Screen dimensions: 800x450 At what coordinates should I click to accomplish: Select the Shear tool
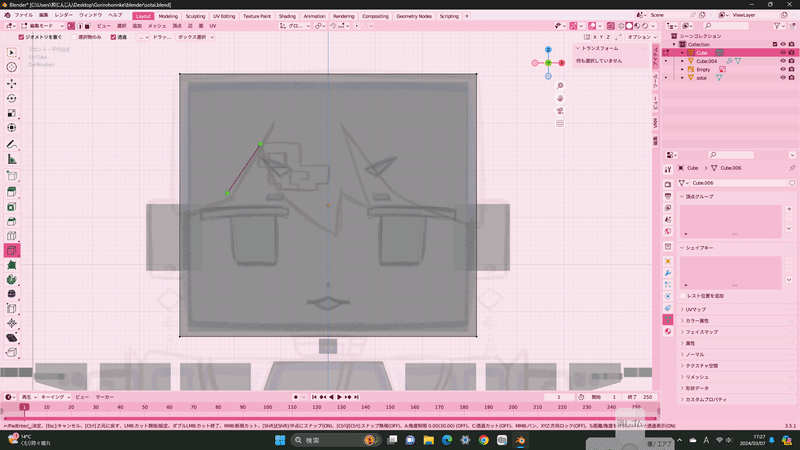tap(12, 338)
